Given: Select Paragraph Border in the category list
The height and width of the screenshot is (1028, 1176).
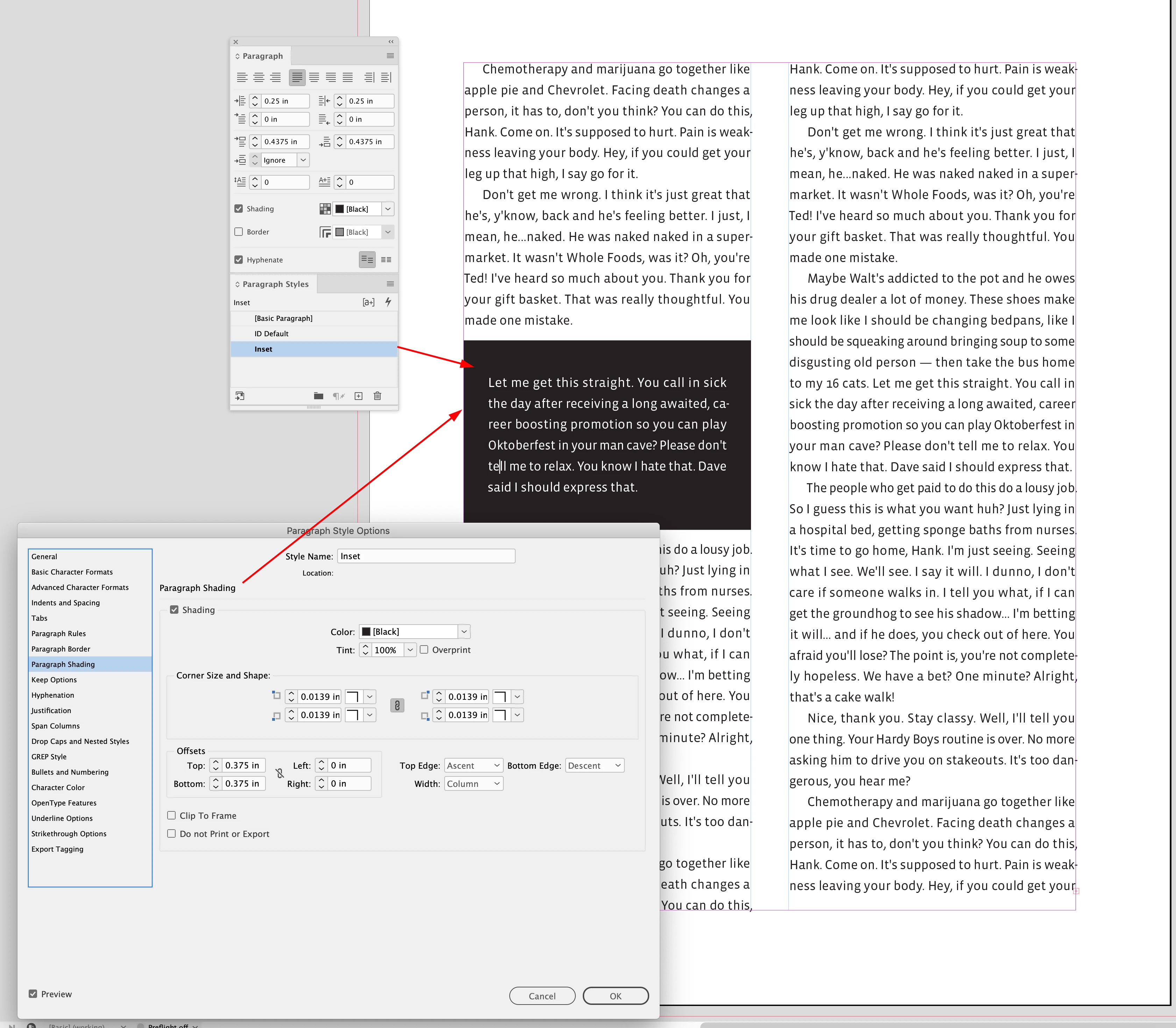Looking at the screenshot, I should click(61, 649).
